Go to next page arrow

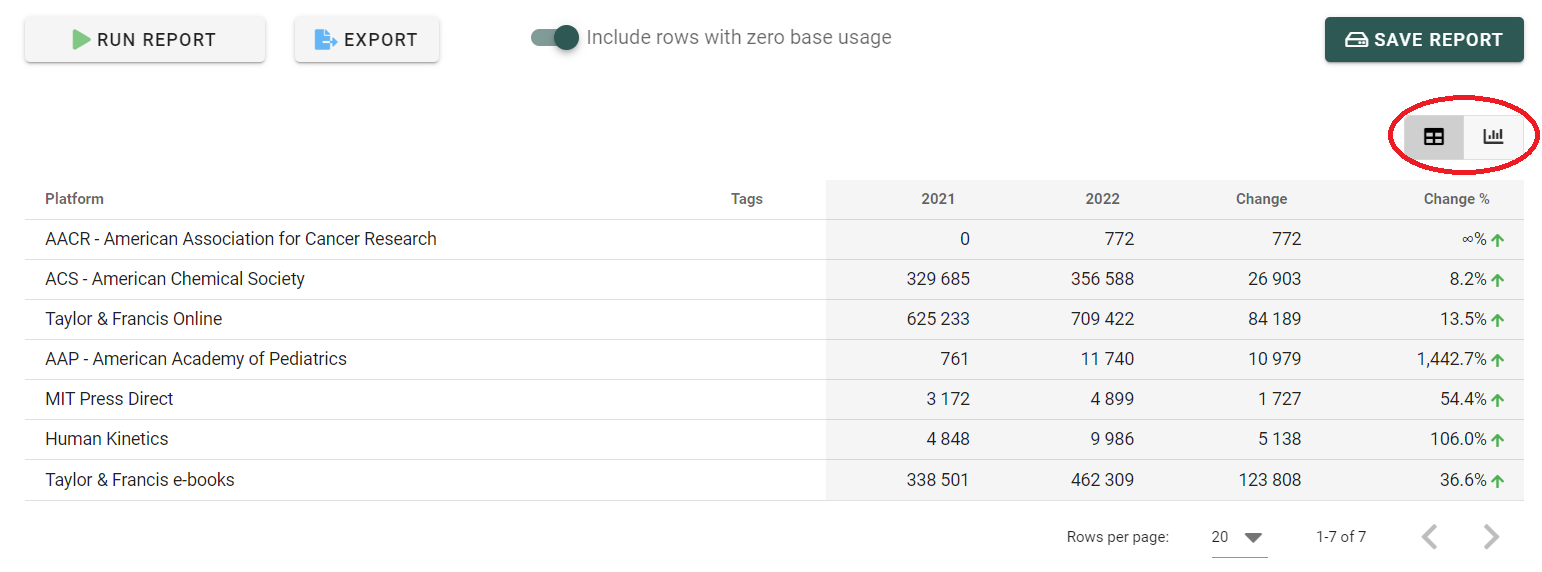1491,537
